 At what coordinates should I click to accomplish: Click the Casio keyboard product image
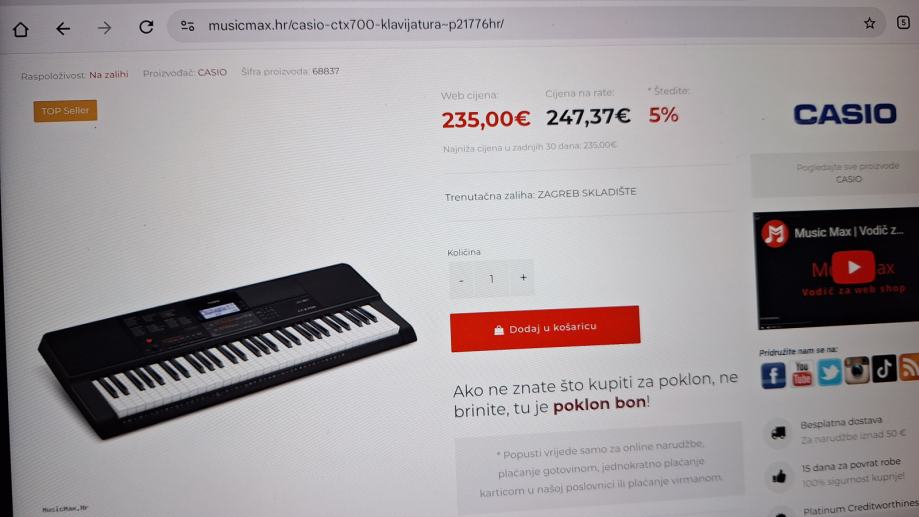[x=227, y=349]
